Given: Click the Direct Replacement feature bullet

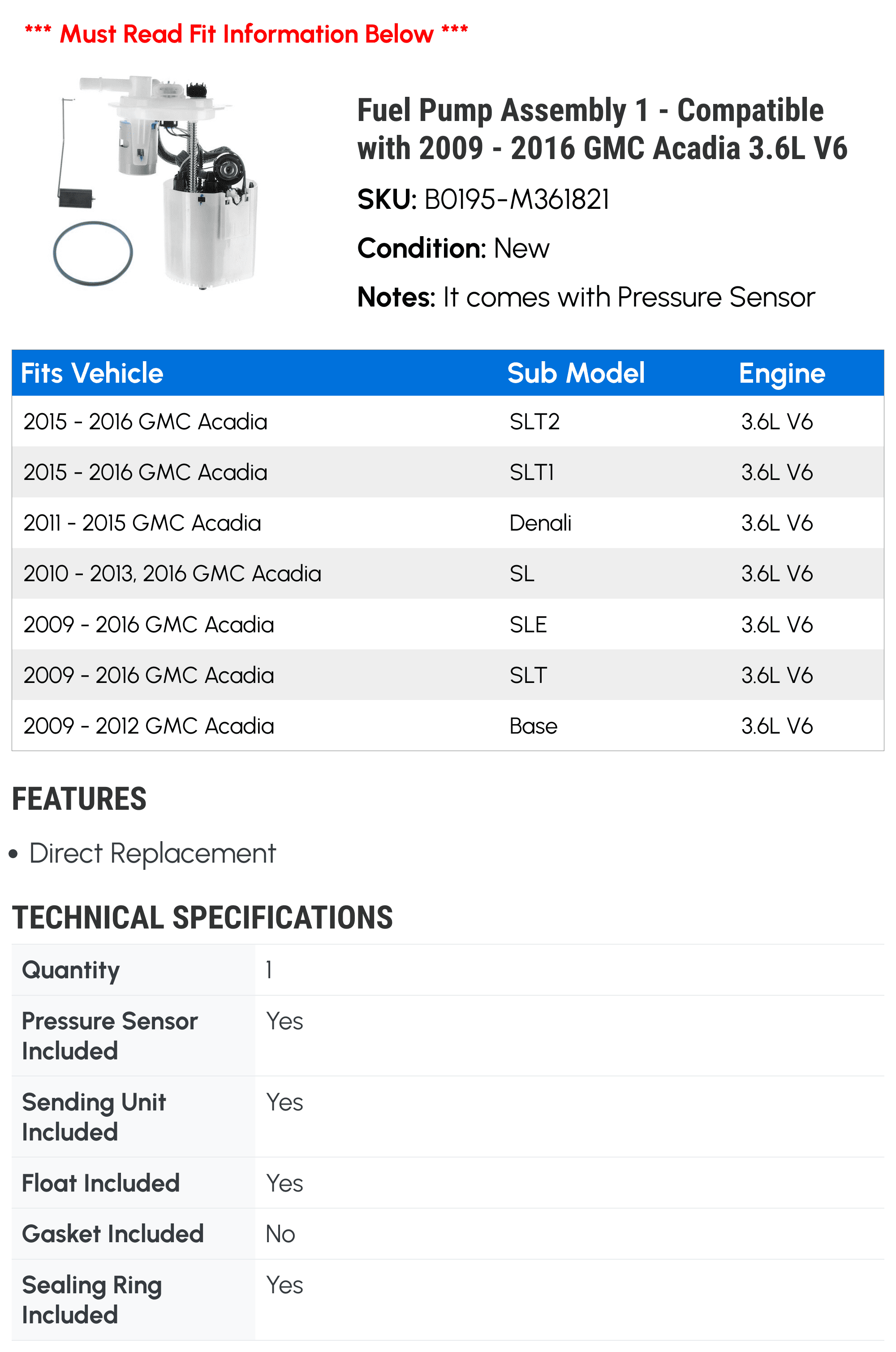Looking at the screenshot, I should pos(152,853).
